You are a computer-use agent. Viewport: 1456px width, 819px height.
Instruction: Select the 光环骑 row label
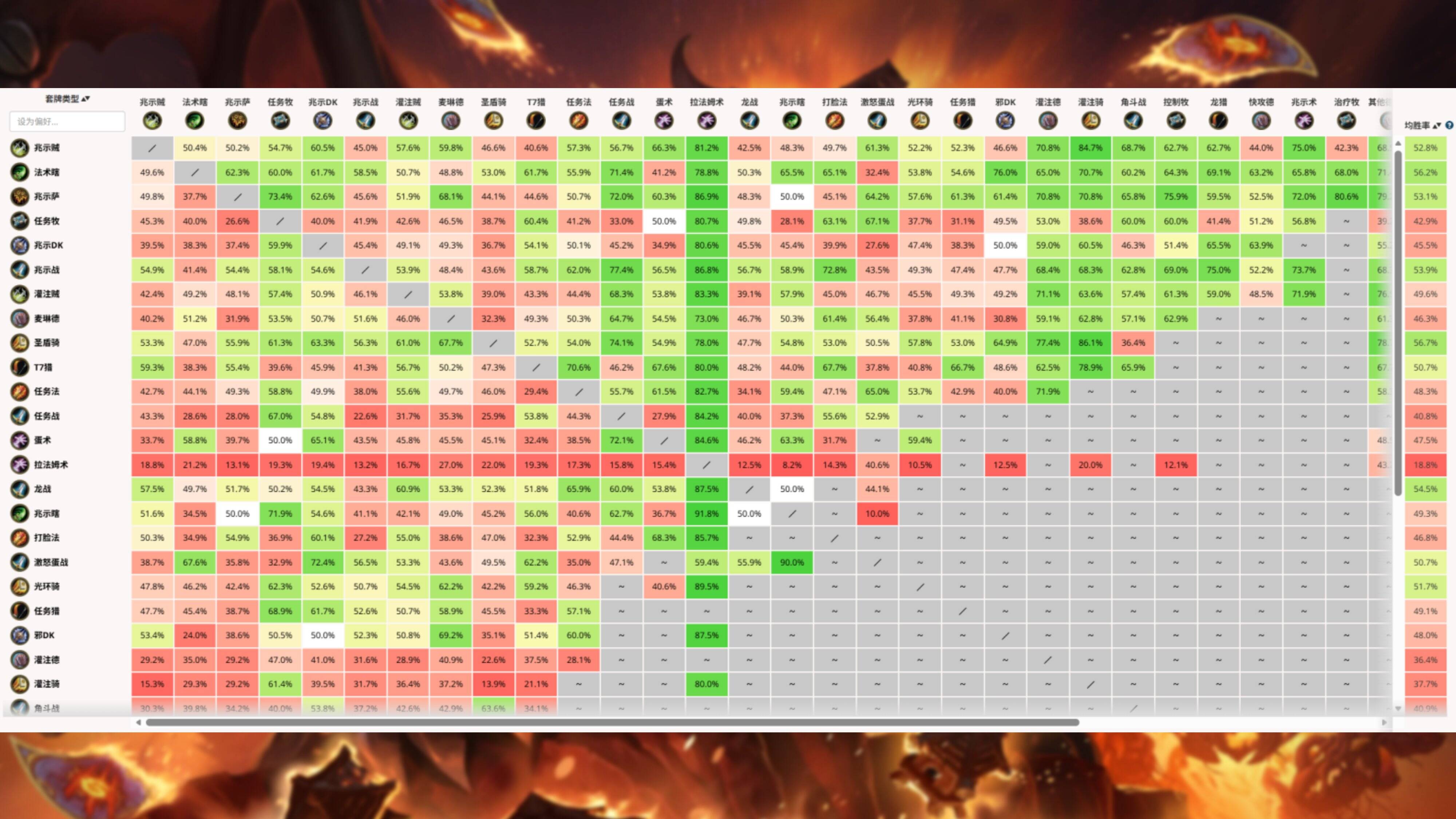pos(46,586)
